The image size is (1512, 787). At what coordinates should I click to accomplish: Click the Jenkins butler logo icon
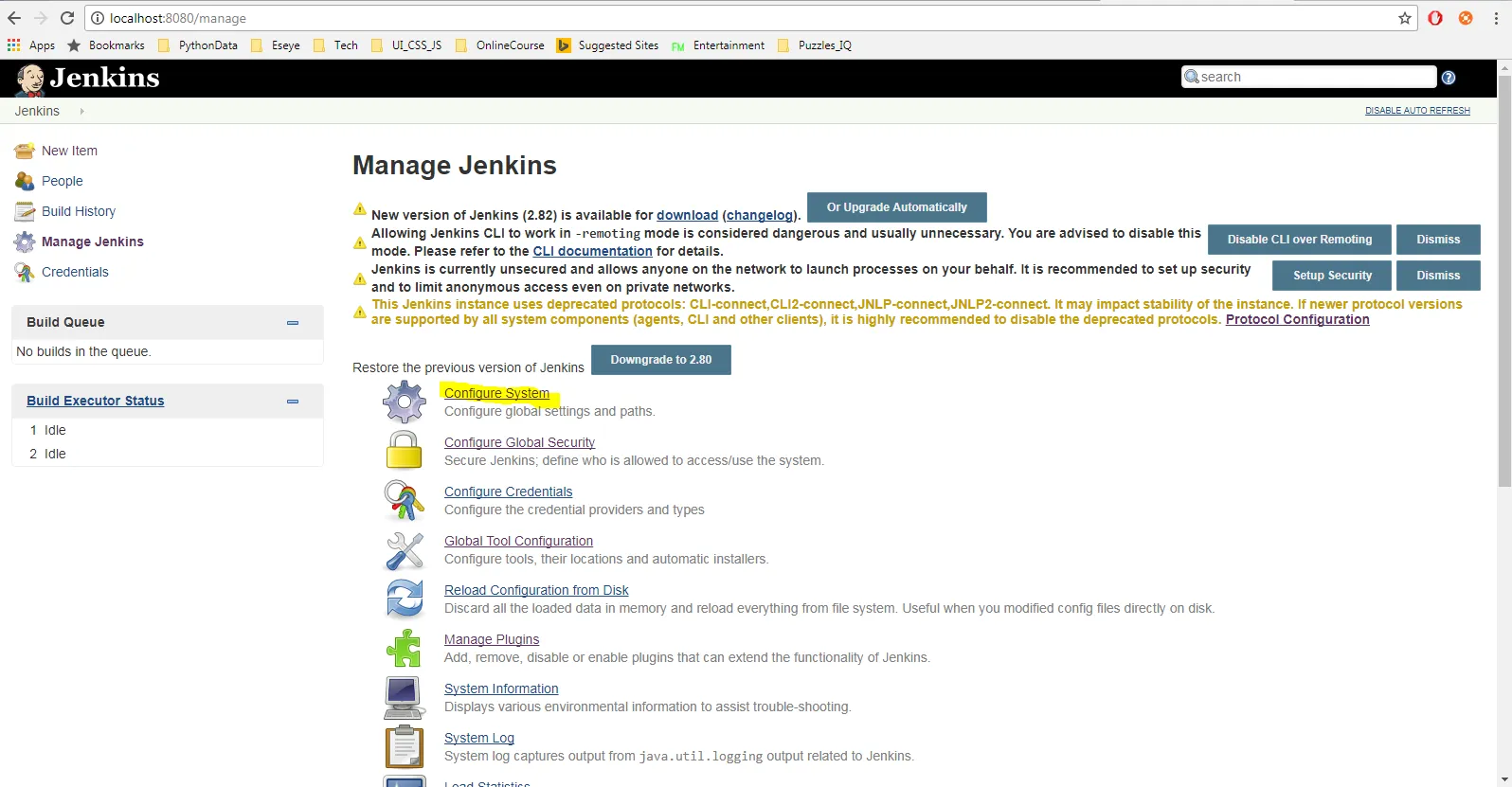point(30,80)
